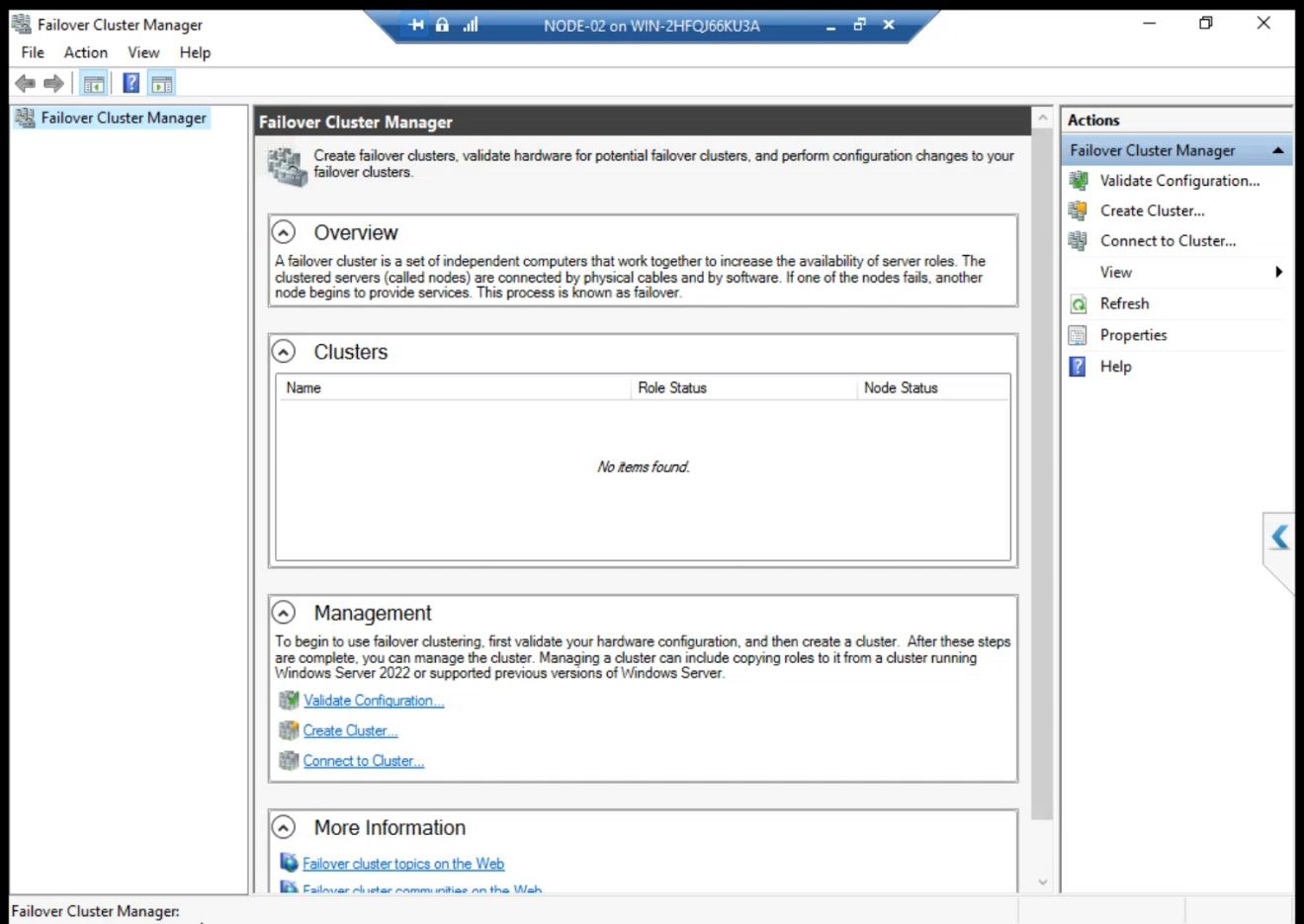This screenshot has height=924, width=1304.
Task: Click the Create Cluster link under Management
Action: pos(350,730)
